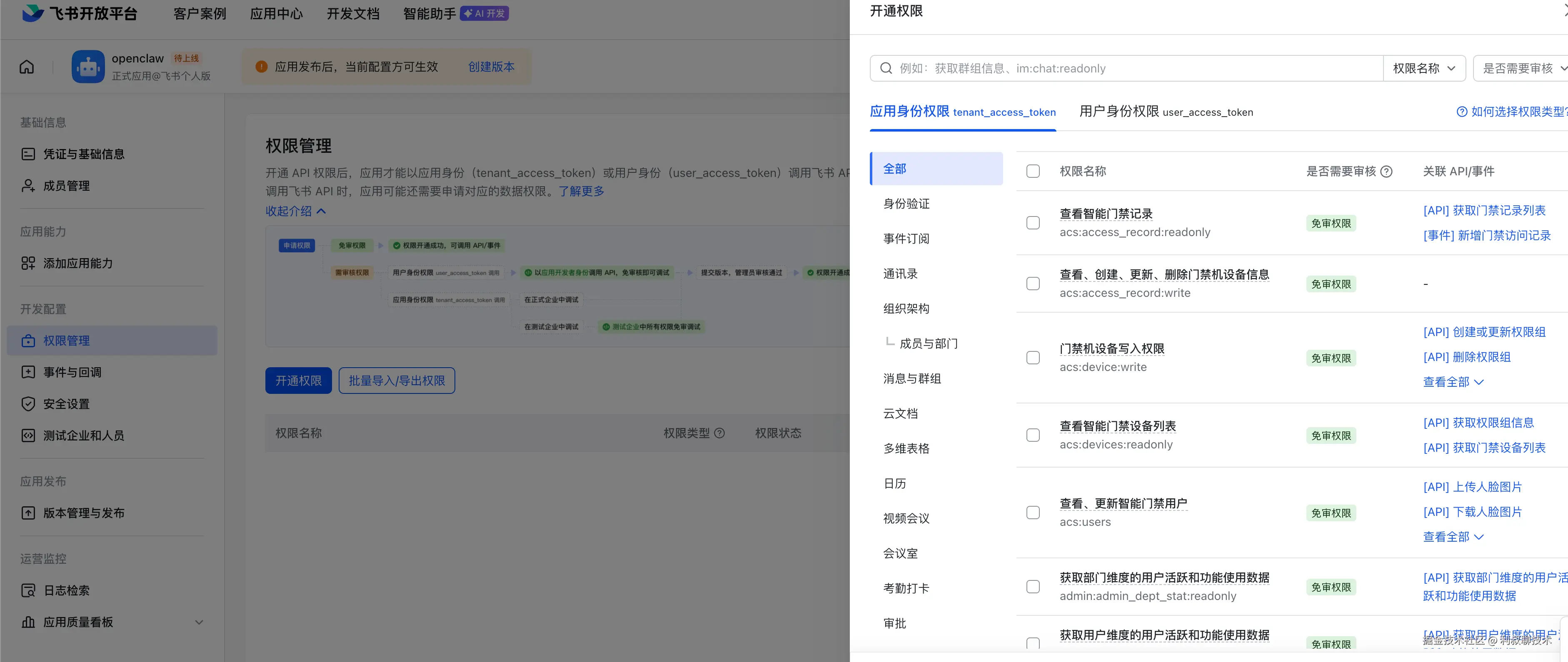Click the help icon beside 是否需要审核
1568x662 pixels.
tap(1387, 172)
